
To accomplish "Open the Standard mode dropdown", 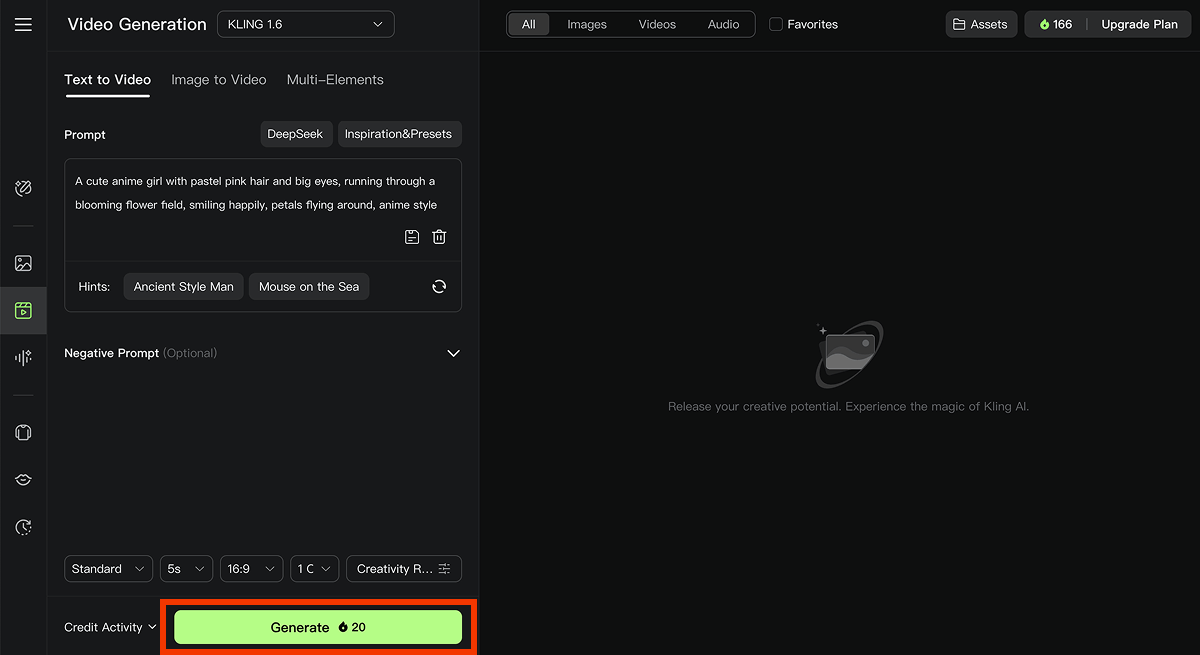I will 109,569.
